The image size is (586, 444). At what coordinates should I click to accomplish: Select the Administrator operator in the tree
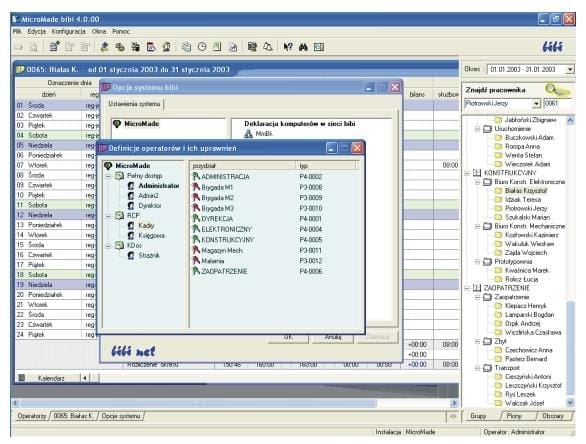tap(159, 186)
